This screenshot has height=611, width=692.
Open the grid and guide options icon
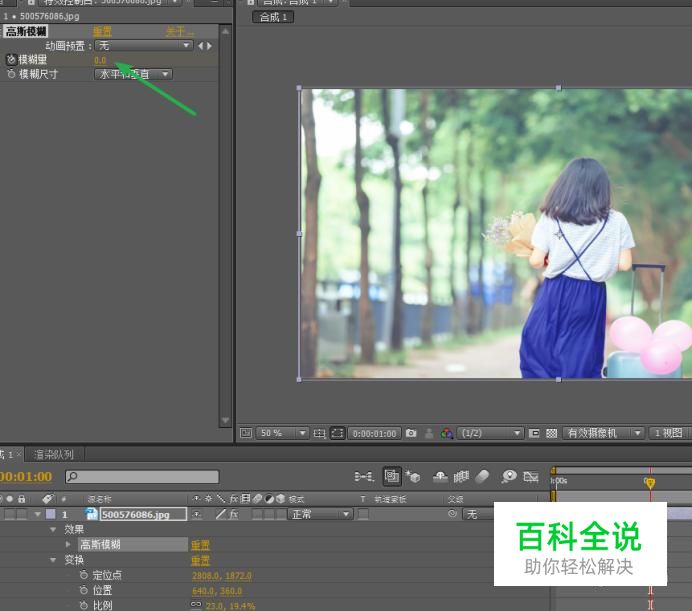pos(319,434)
